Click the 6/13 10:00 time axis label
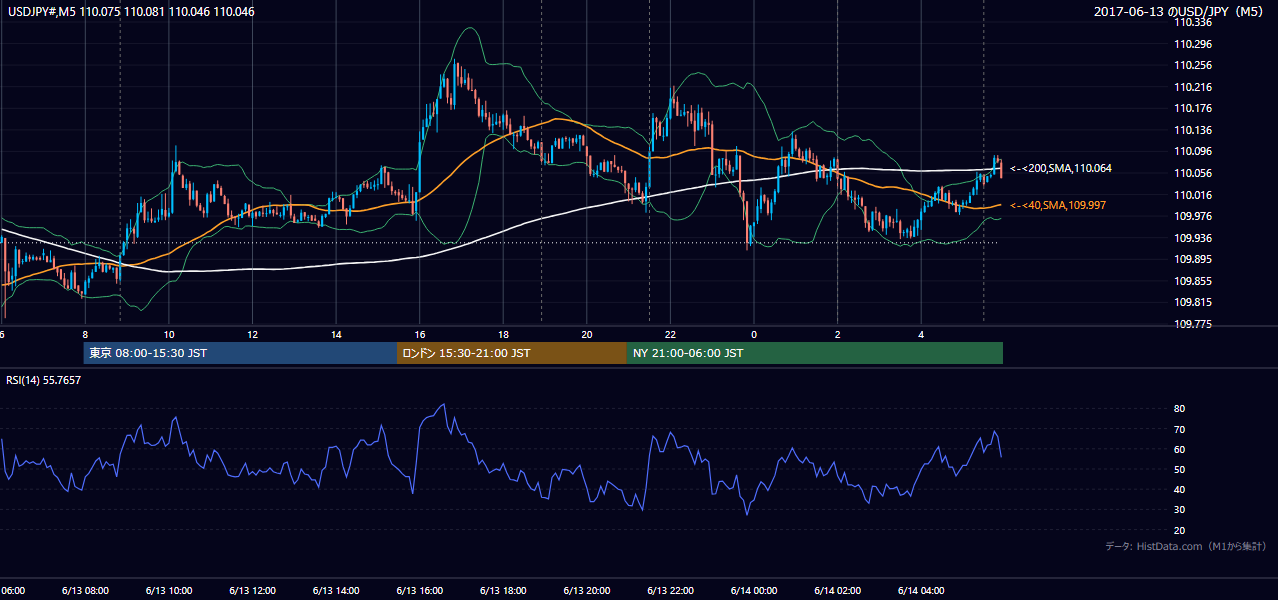Viewport: 1278px width, 600px height. (x=168, y=590)
